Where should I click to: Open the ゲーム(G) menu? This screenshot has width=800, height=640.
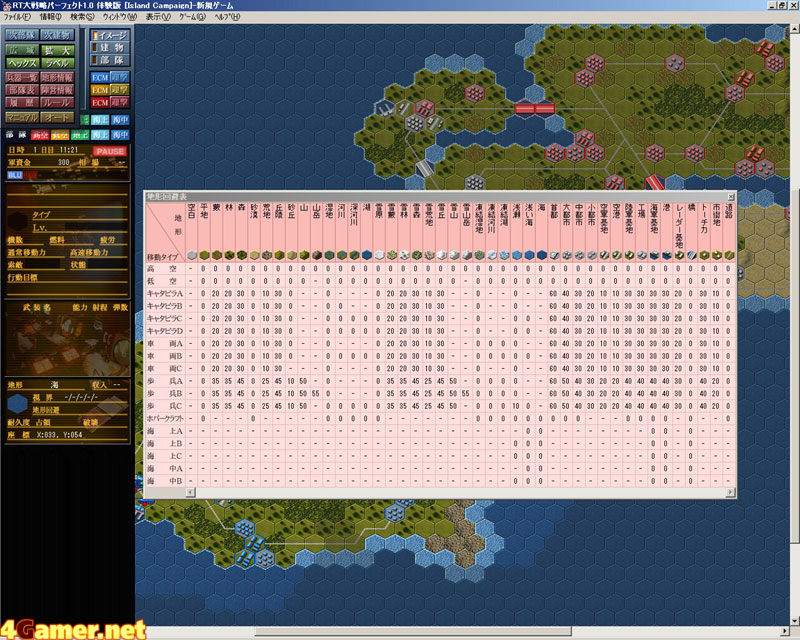[192, 17]
